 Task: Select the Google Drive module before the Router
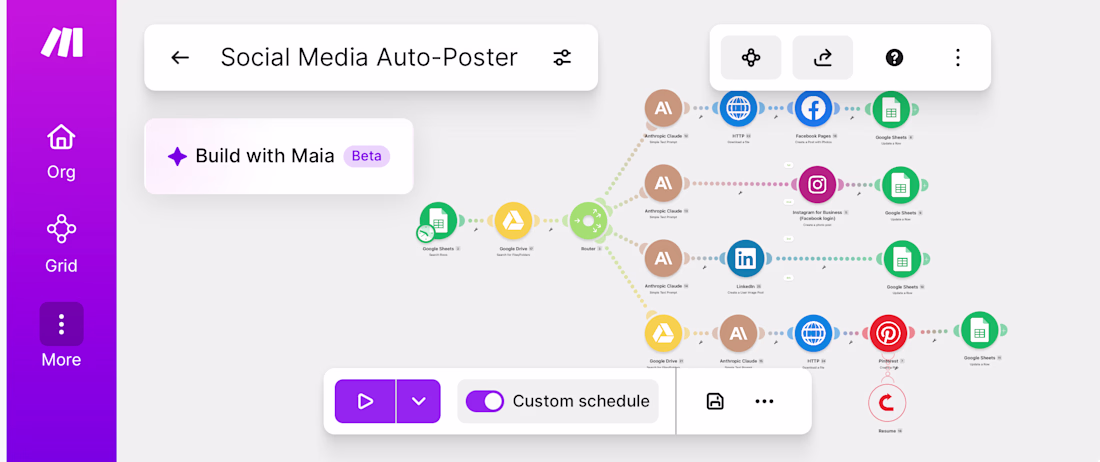(514, 221)
